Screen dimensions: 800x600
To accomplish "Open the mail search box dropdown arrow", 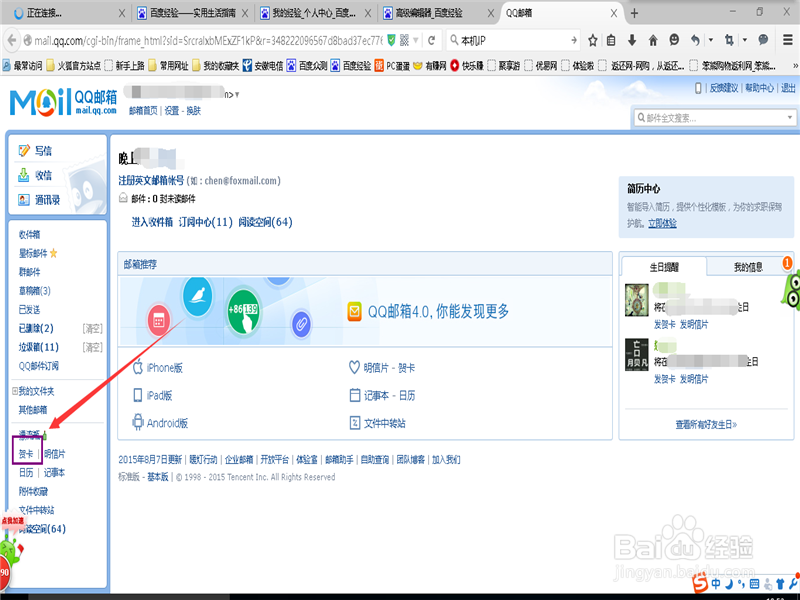I will [790, 118].
